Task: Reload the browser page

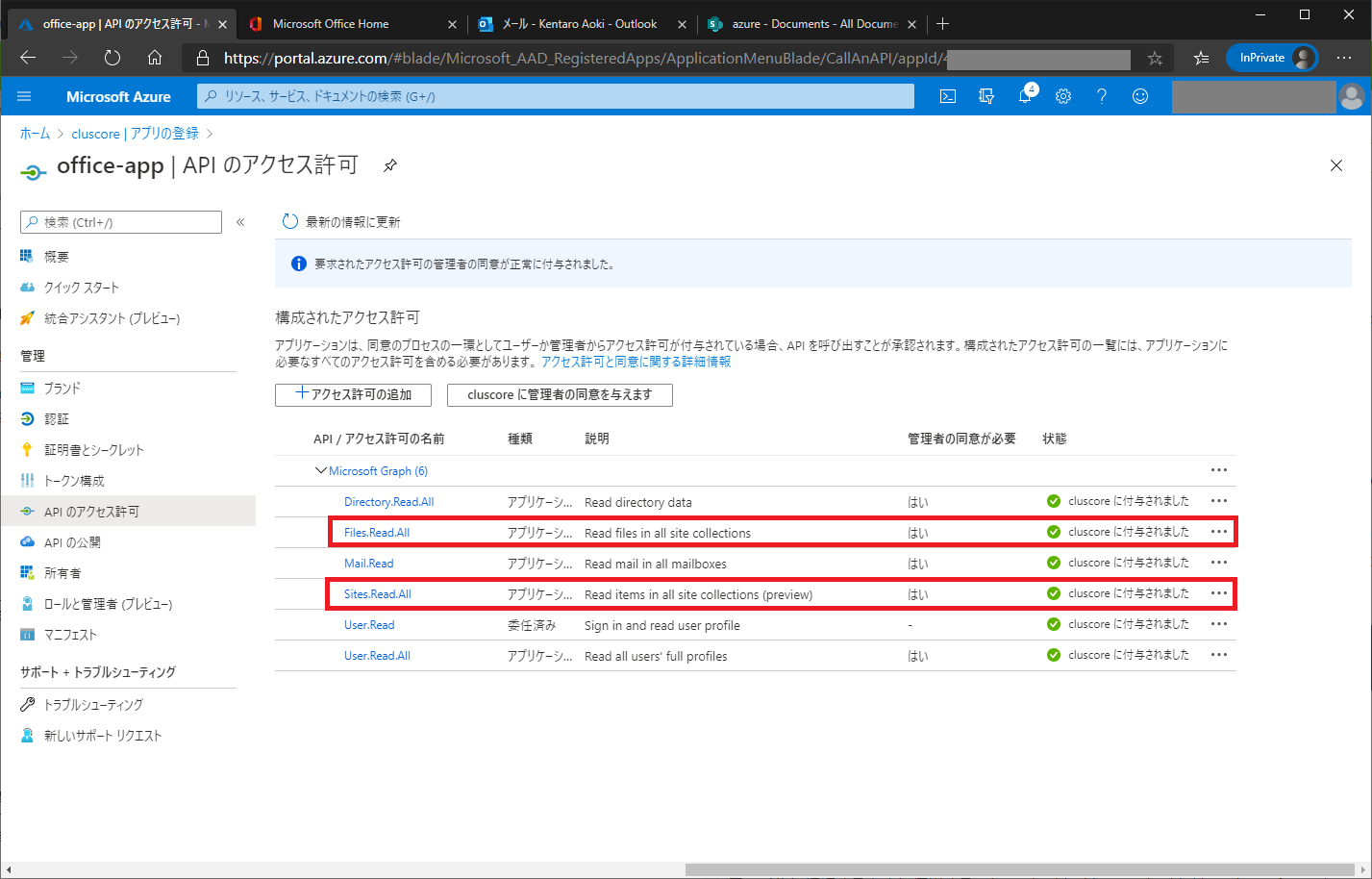Action: [112, 58]
